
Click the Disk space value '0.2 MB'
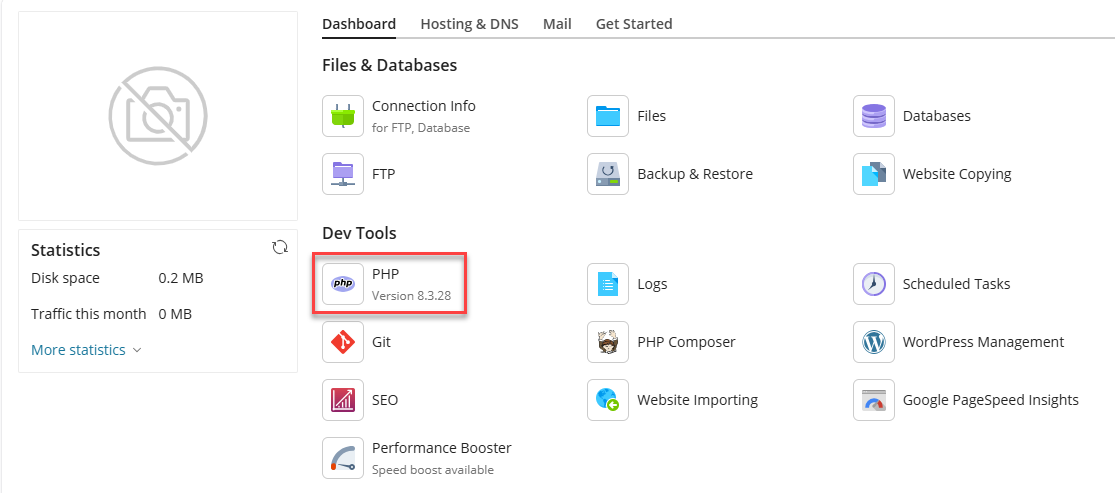[x=181, y=278]
